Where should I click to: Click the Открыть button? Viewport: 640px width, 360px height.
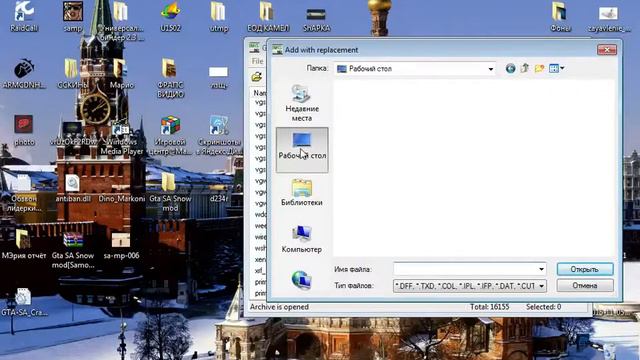click(x=585, y=269)
